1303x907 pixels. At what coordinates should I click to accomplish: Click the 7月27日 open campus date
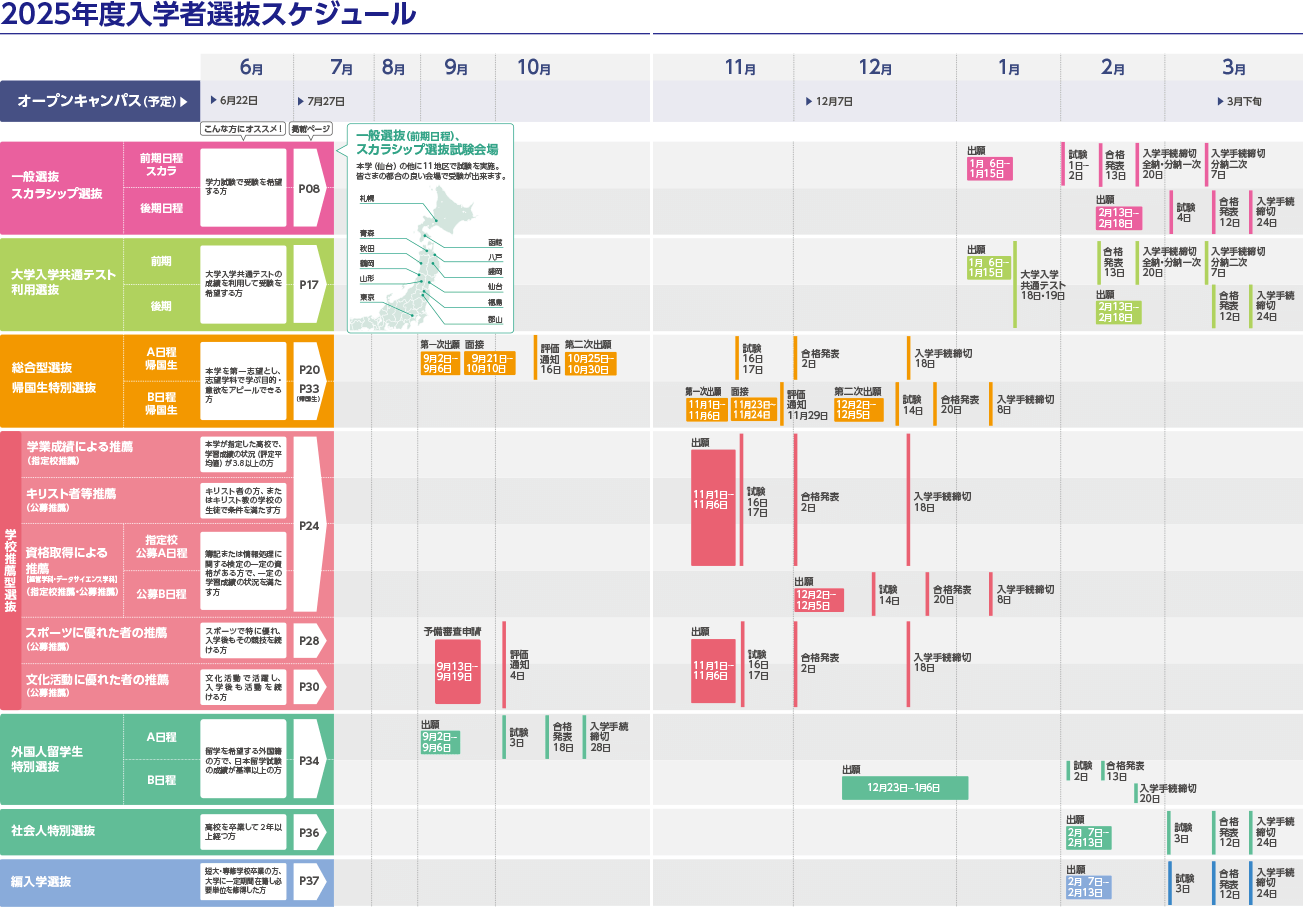click(321, 101)
